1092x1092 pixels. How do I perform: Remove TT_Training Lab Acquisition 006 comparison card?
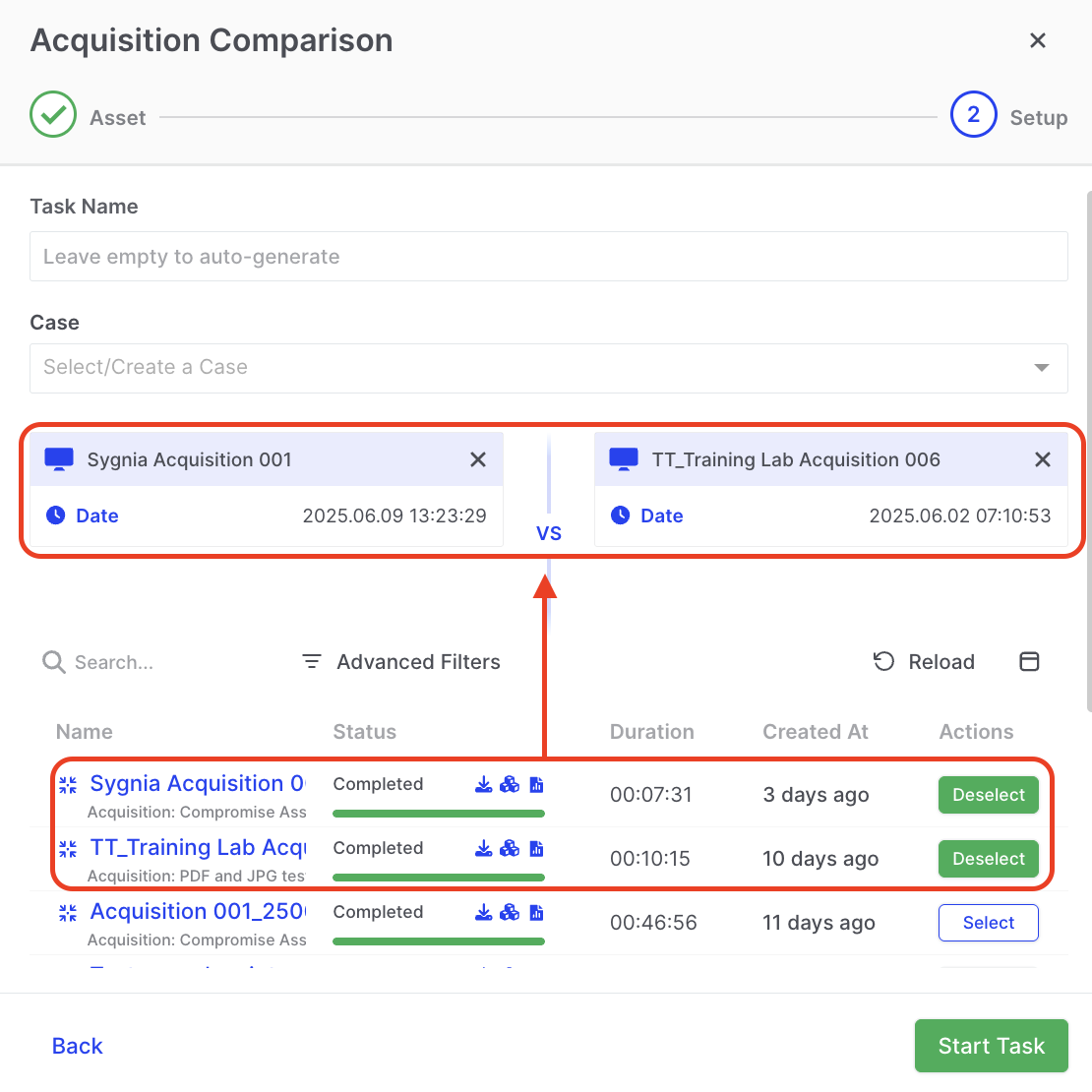point(1043,459)
